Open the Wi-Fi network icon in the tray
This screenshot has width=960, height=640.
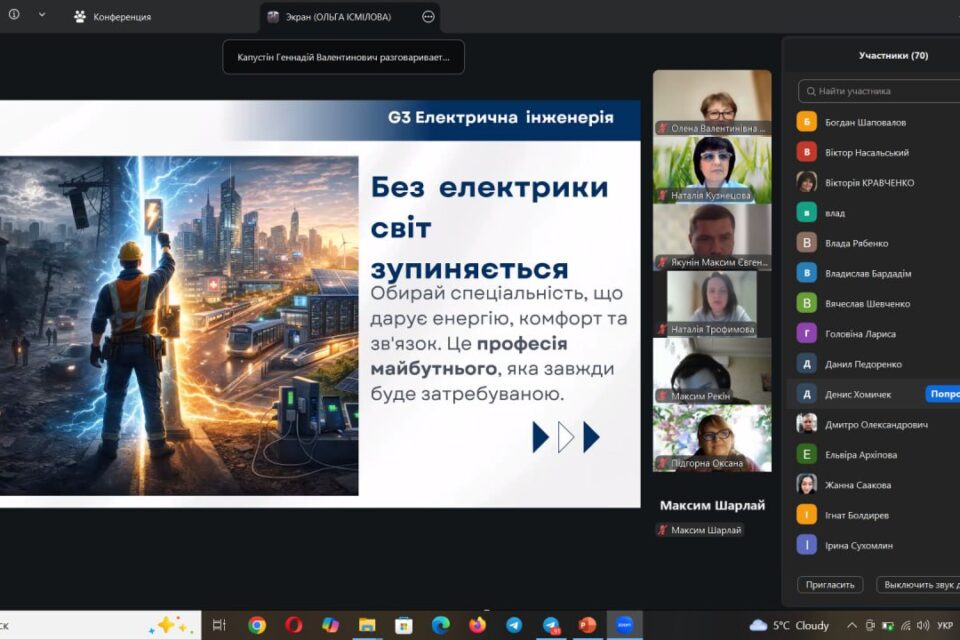coord(906,625)
